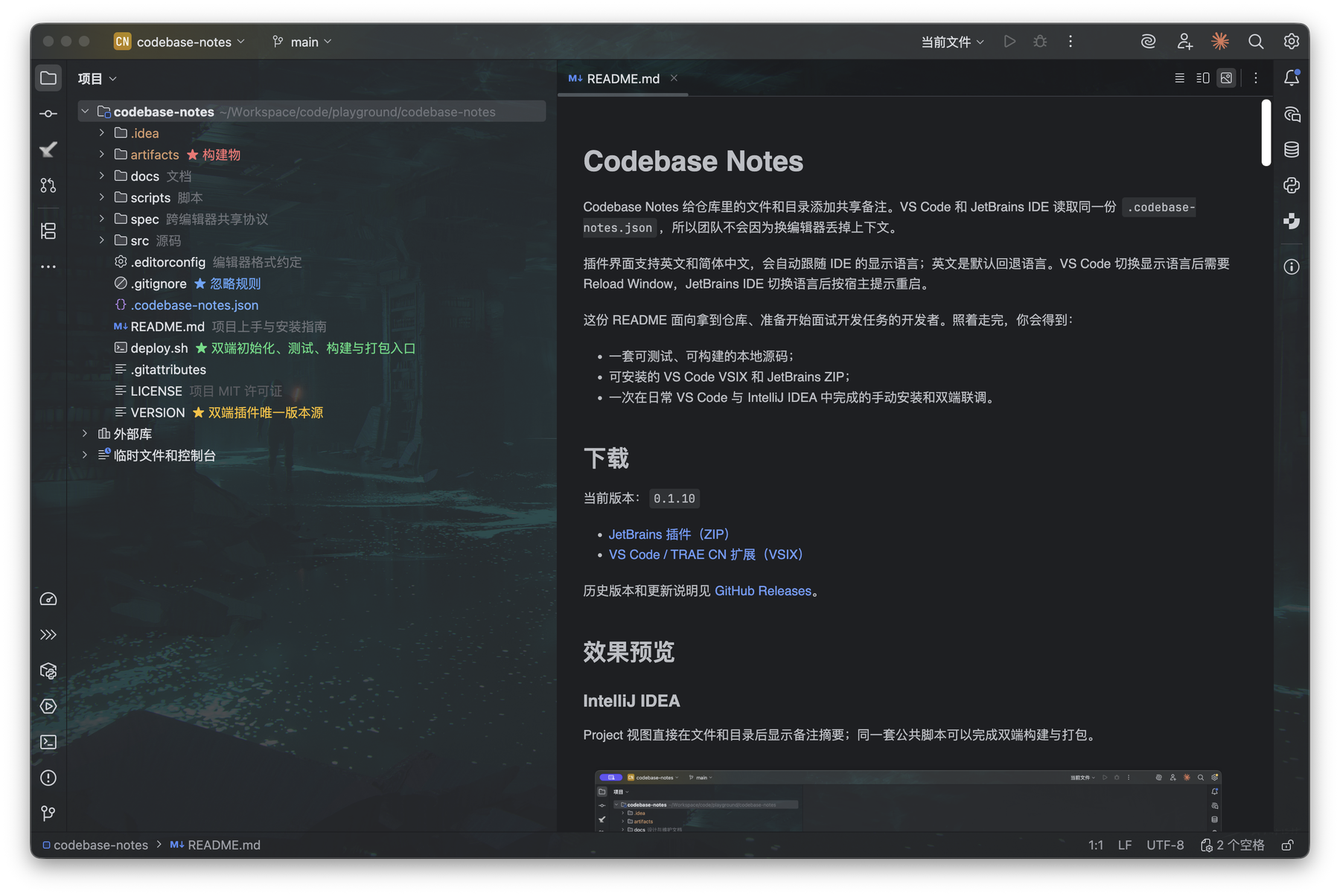Open the Project tool window icon
1340x896 pixels.
[x=48, y=78]
